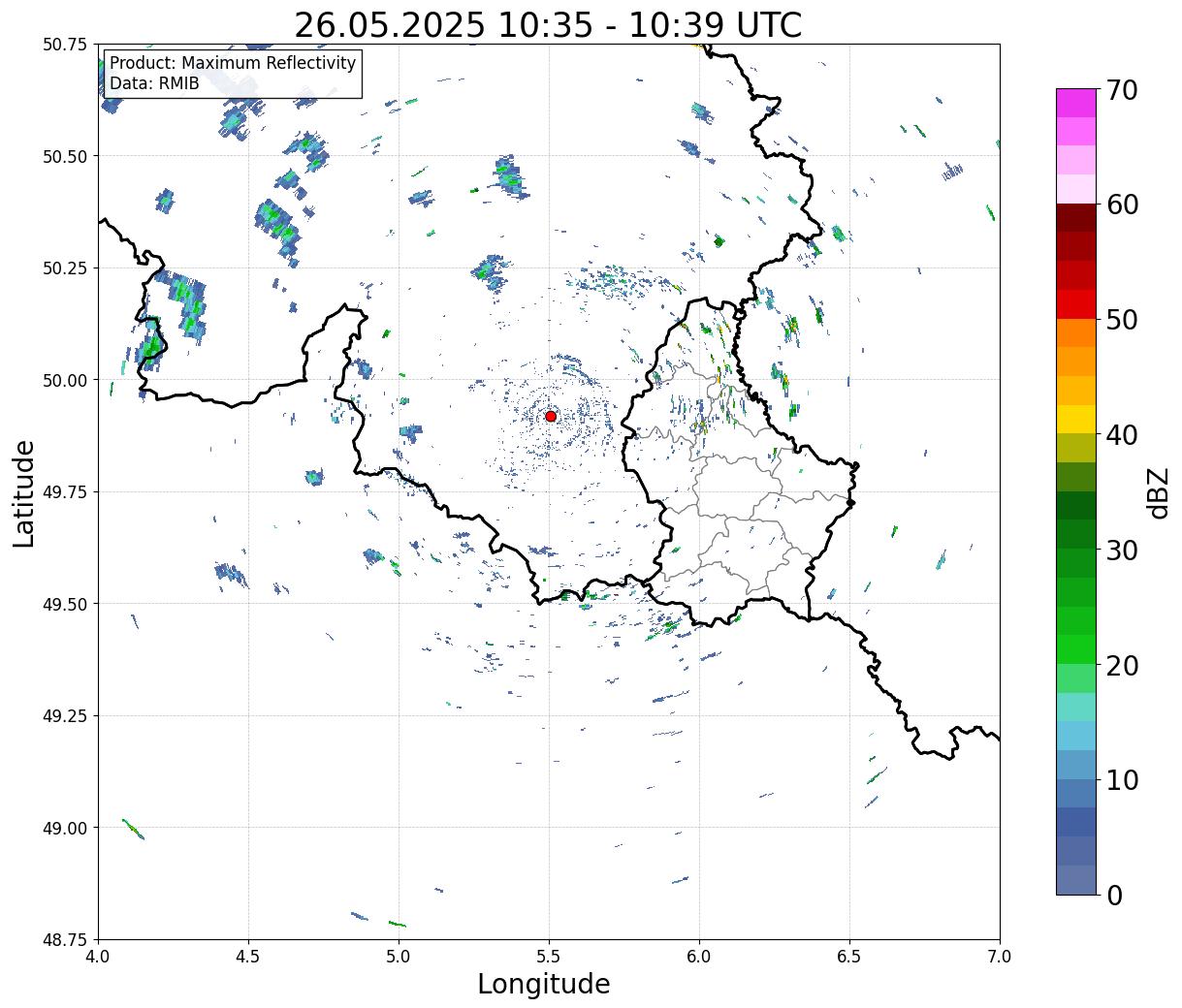
Task: Click the 'Product: Maximum Reflectivity' text
Action: (233, 63)
